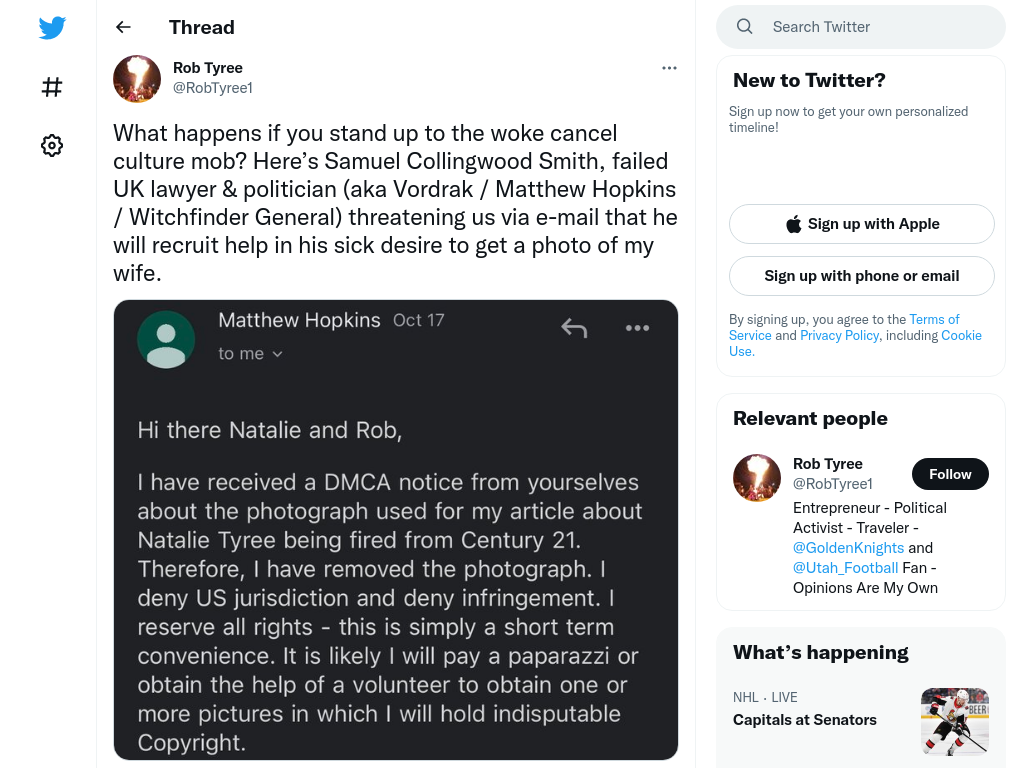Open the embedded email screenshot image
This screenshot has width=1024, height=768.
pyautogui.click(x=396, y=530)
